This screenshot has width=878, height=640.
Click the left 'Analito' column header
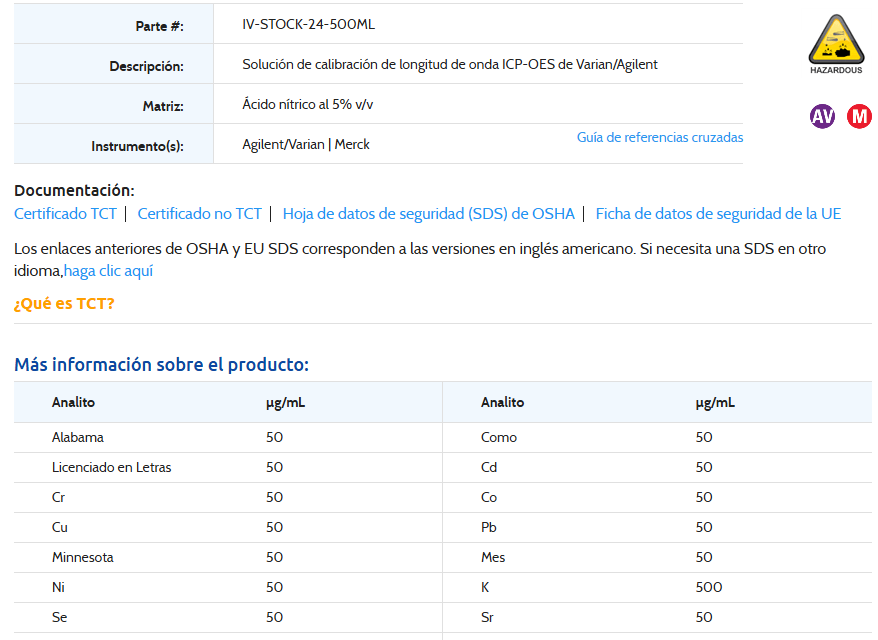(73, 402)
